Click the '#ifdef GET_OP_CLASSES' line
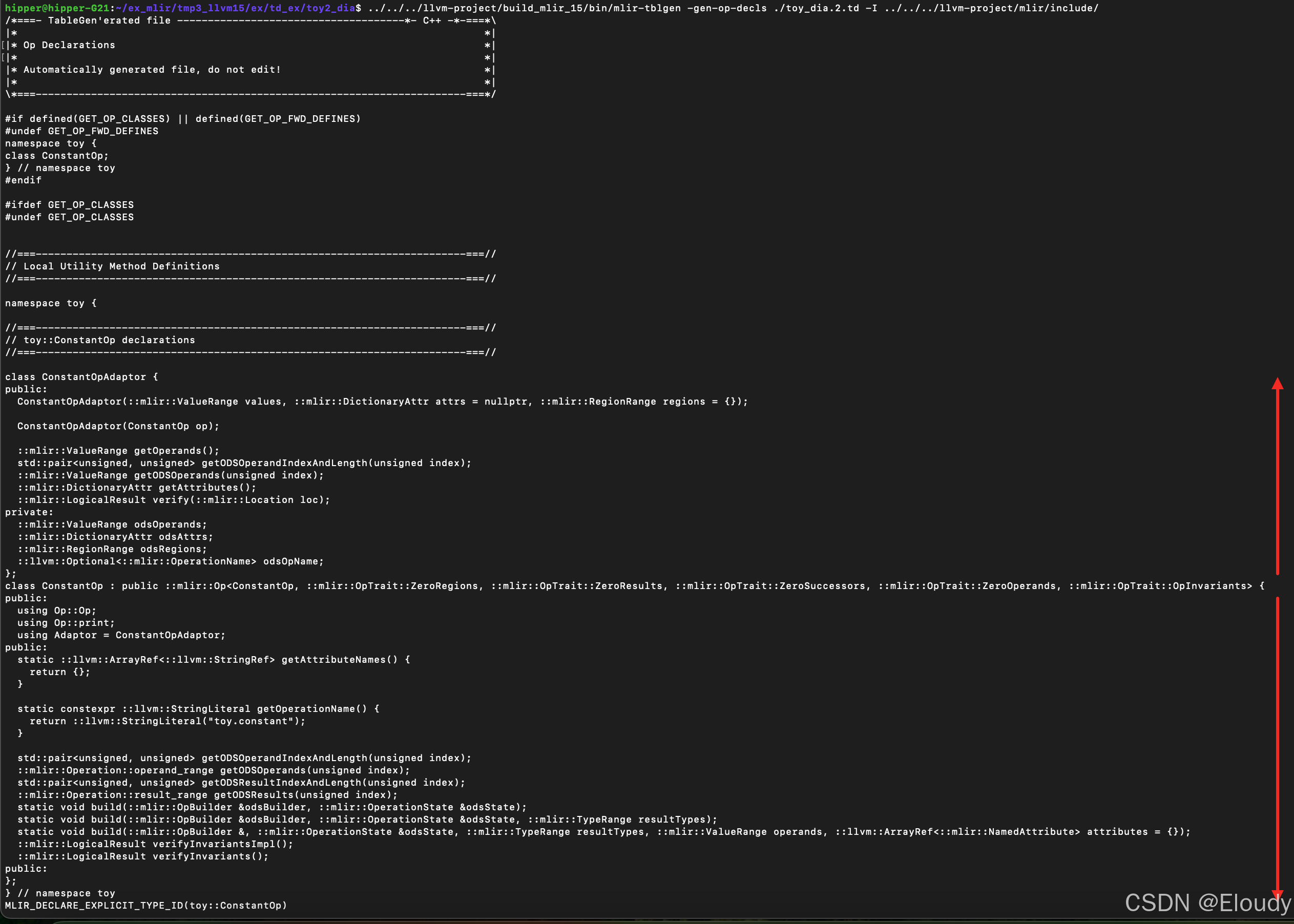Viewport: 1294px width, 924px height. [x=70, y=205]
